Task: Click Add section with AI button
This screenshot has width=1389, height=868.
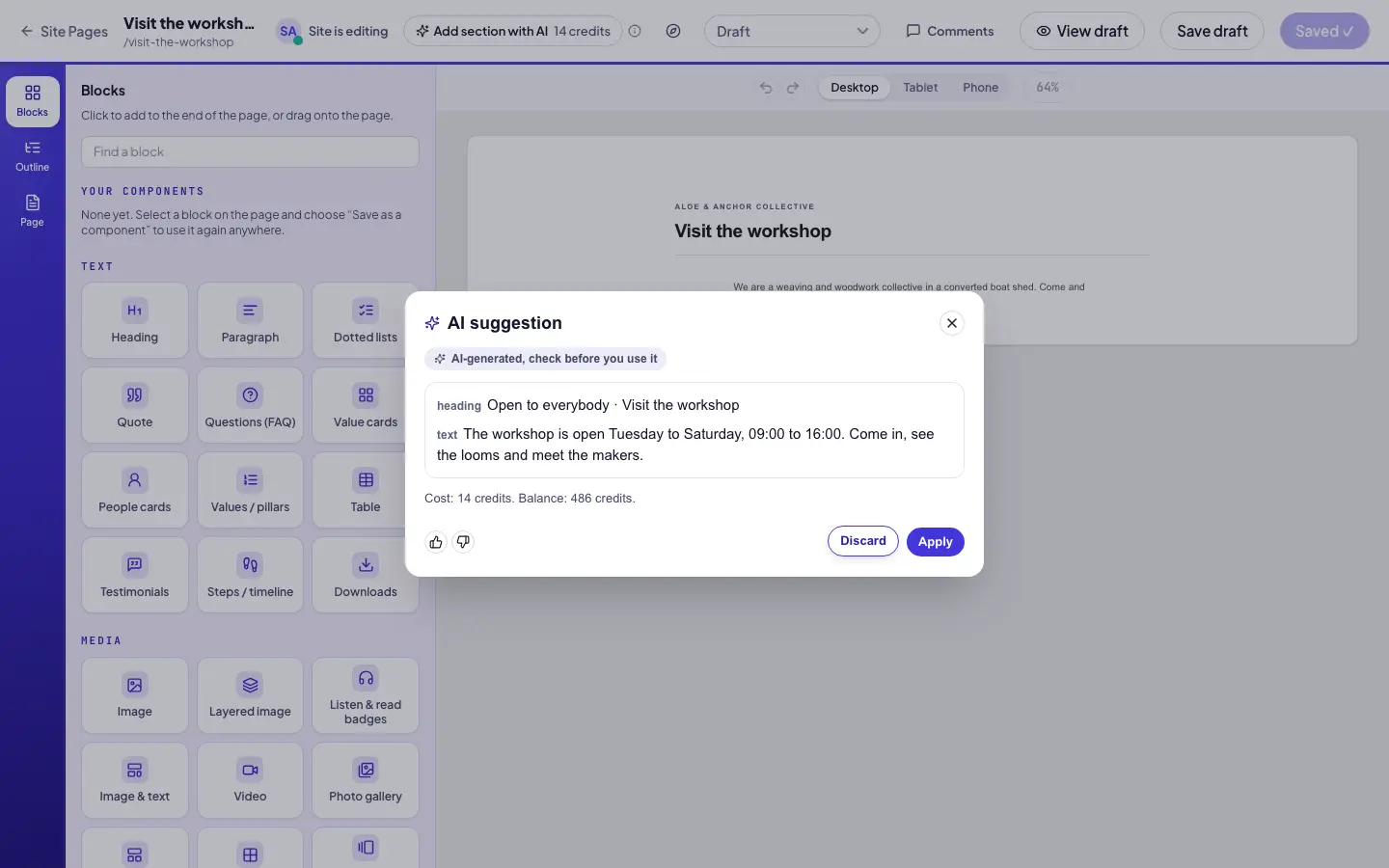Action: tap(512, 31)
